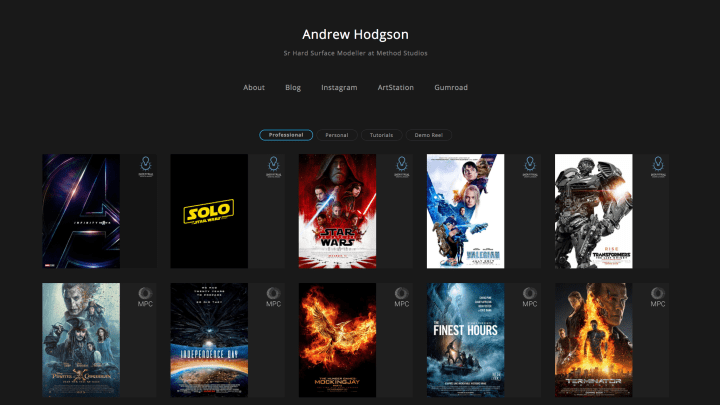The height and width of the screenshot is (405, 720).
Task: Open the Star Wars Last Jedi poster
Action: (338, 211)
